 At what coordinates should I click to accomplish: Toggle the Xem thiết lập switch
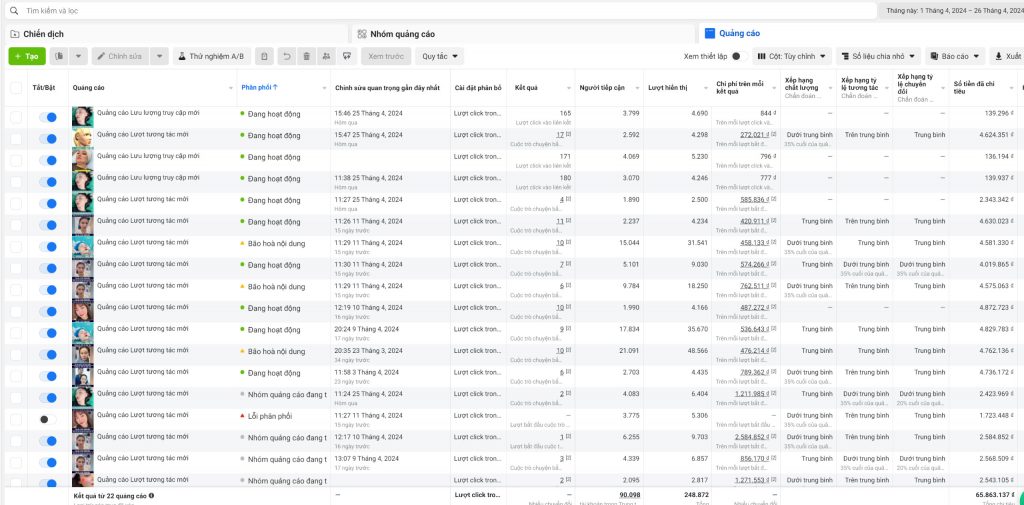tap(739, 56)
